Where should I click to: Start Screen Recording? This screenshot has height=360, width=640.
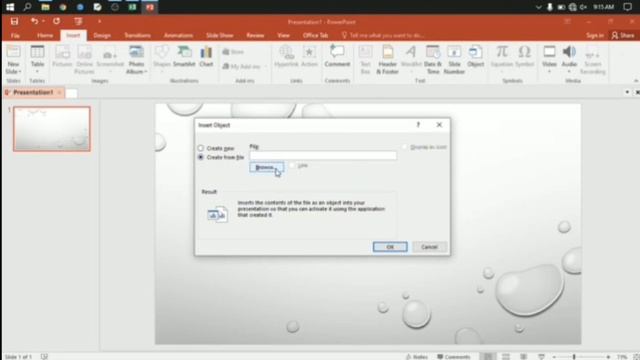593,60
